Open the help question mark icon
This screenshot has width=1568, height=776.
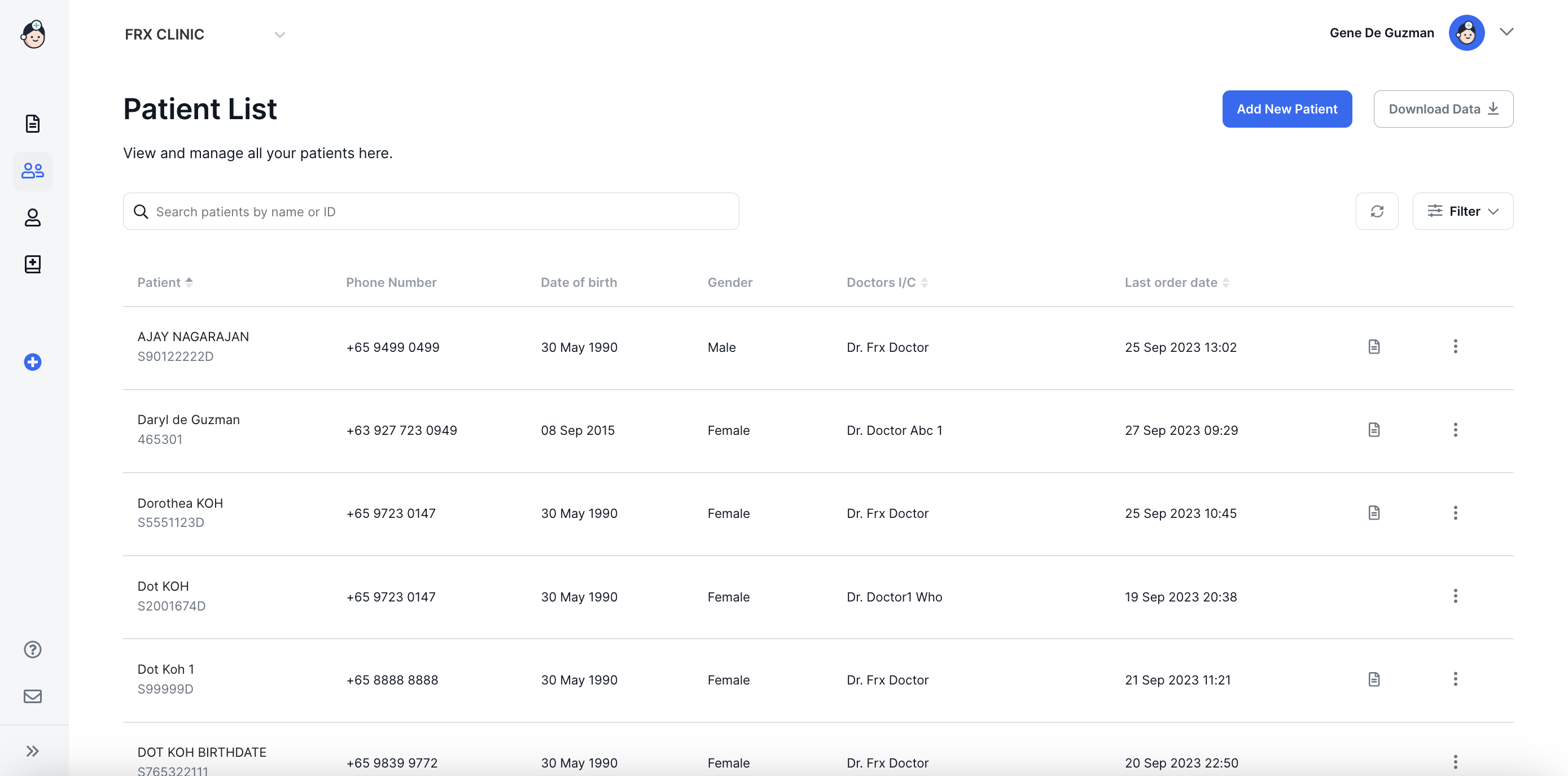(32, 649)
